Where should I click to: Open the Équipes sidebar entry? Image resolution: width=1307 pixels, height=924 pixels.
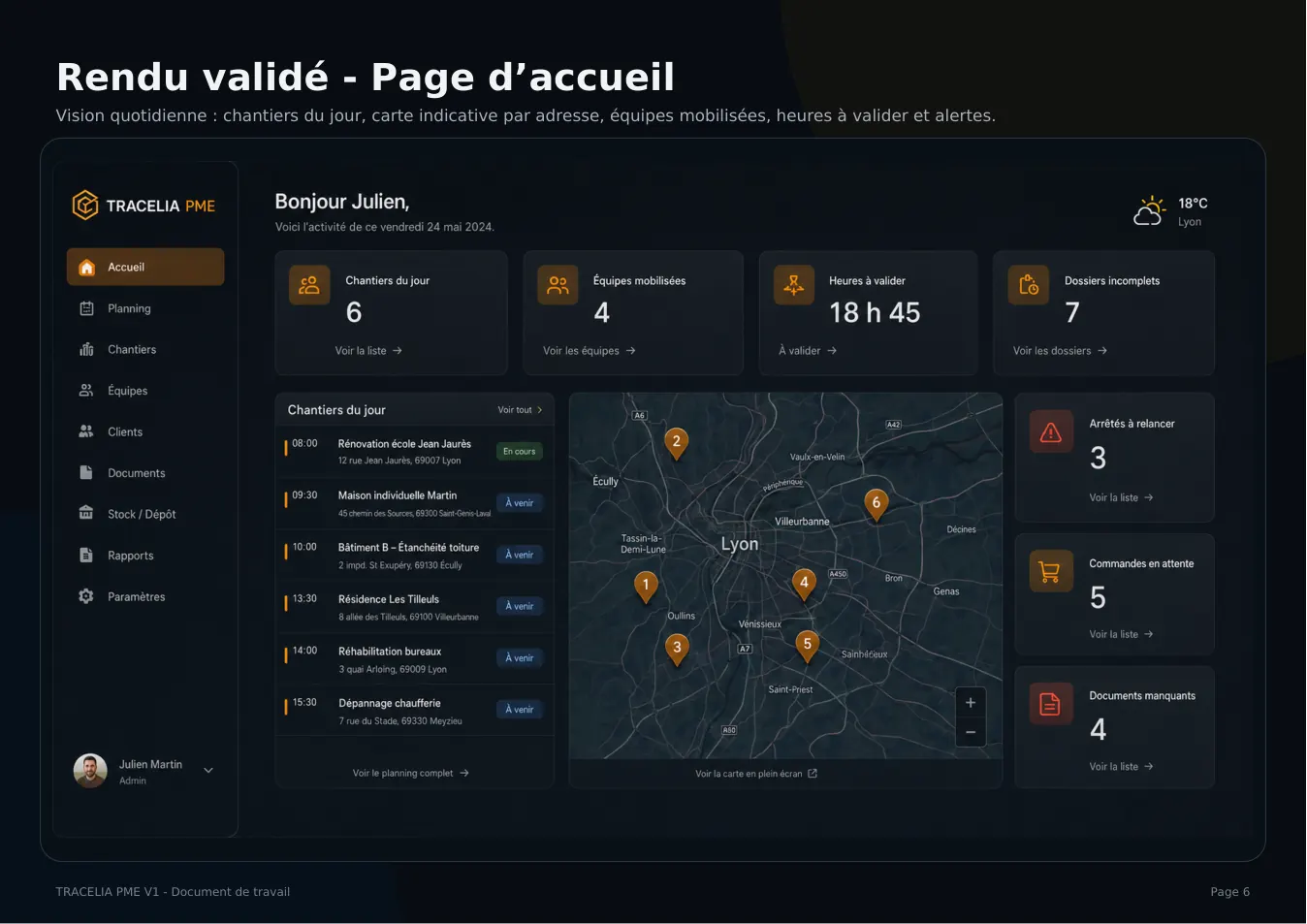pyautogui.click(x=145, y=391)
